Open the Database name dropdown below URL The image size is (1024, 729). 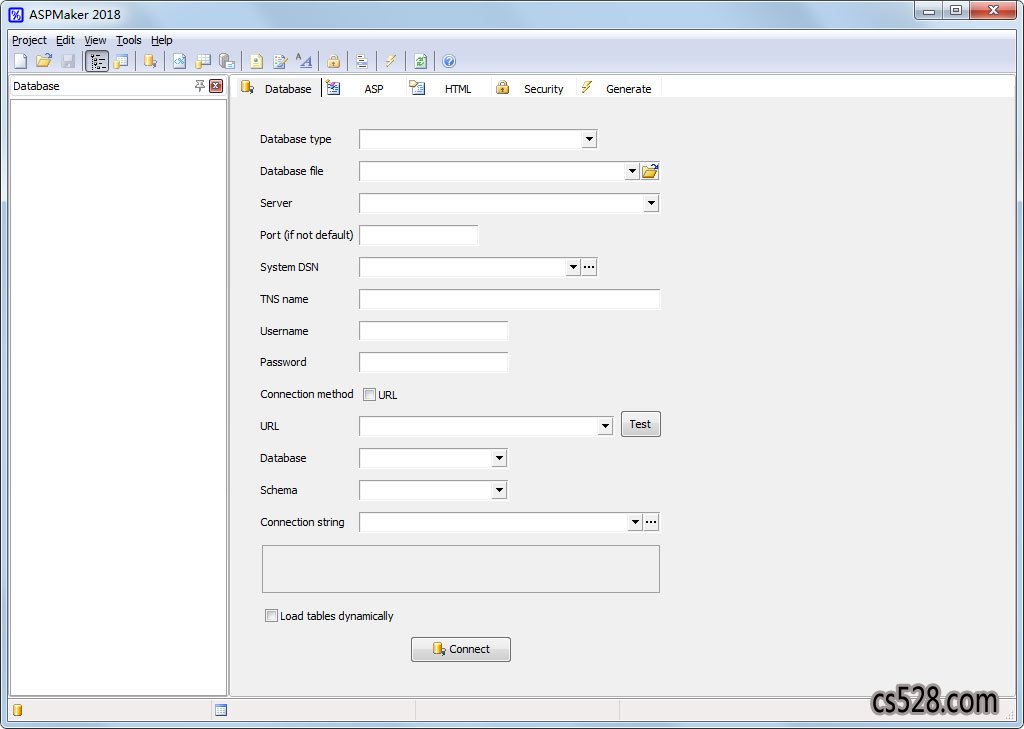click(500, 458)
